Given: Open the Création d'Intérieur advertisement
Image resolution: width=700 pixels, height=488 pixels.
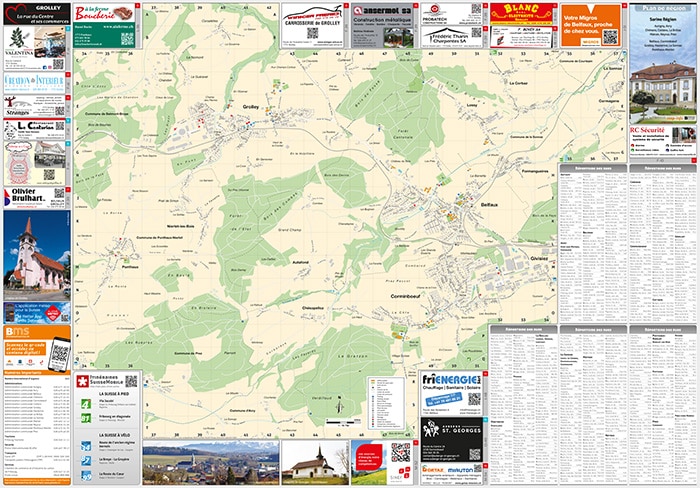Looking at the screenshot, I should (x=34, y=83).
